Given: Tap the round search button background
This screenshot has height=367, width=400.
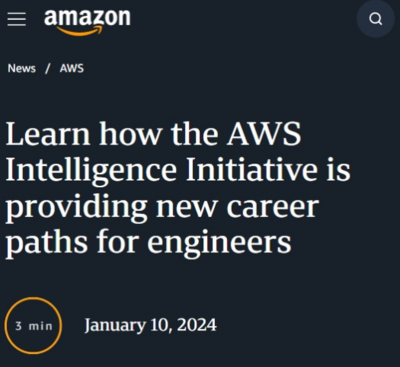Looking at the screenshot, I should (376, 19).
